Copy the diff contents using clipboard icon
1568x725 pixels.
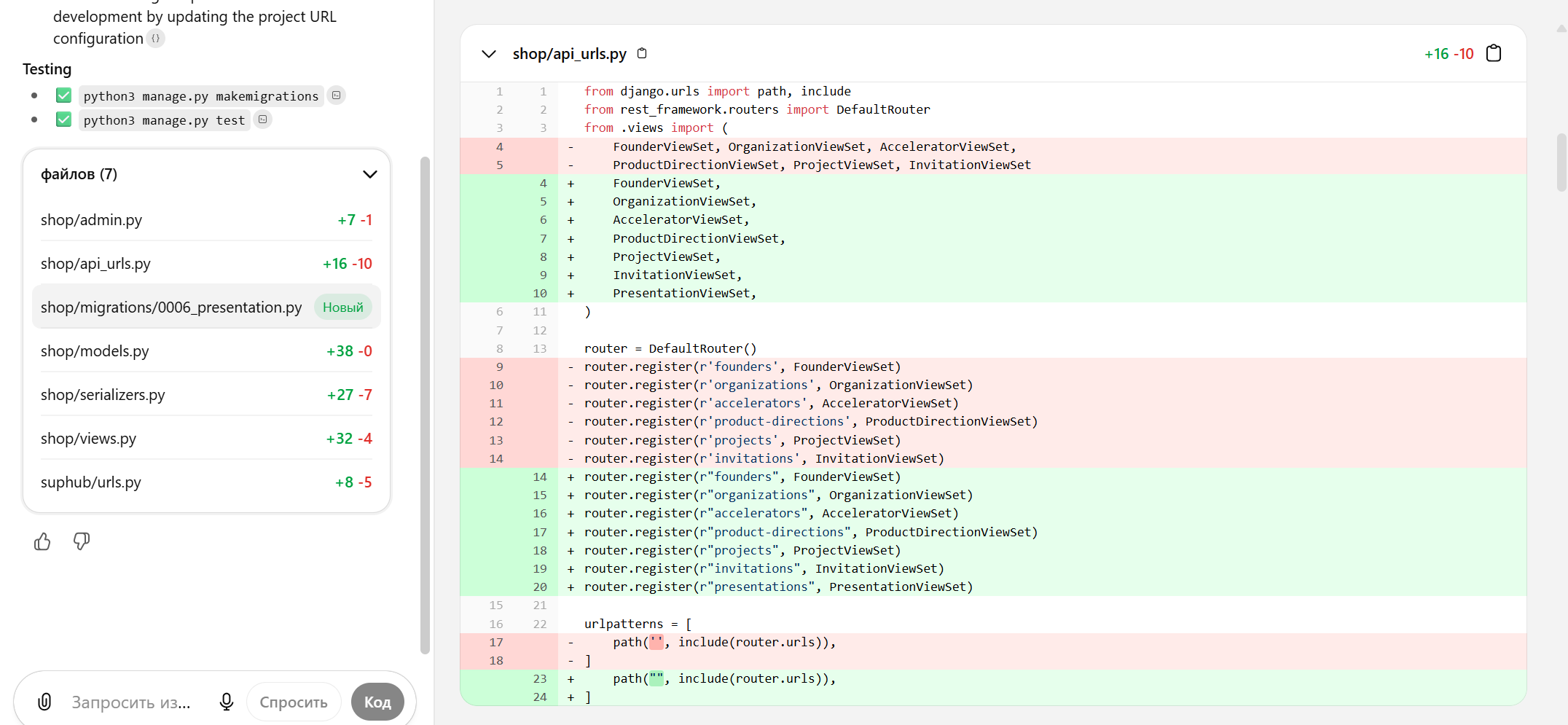point(1493,53)
